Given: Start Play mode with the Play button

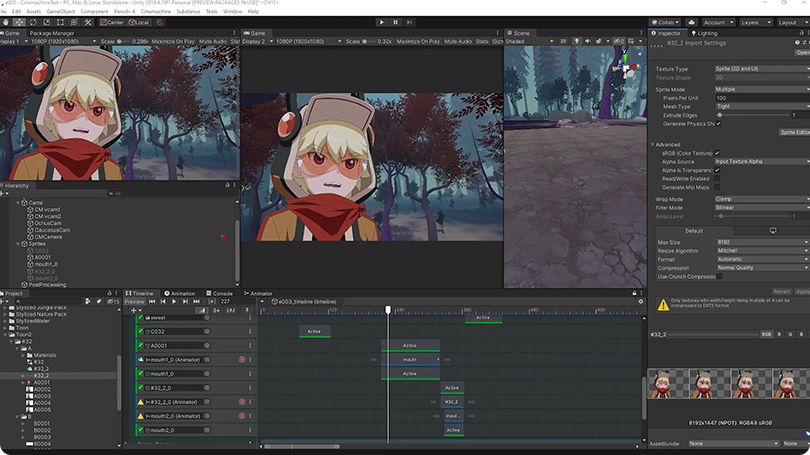Looking at the screenshot, I should pyautogui.click(x=382, y=22).
